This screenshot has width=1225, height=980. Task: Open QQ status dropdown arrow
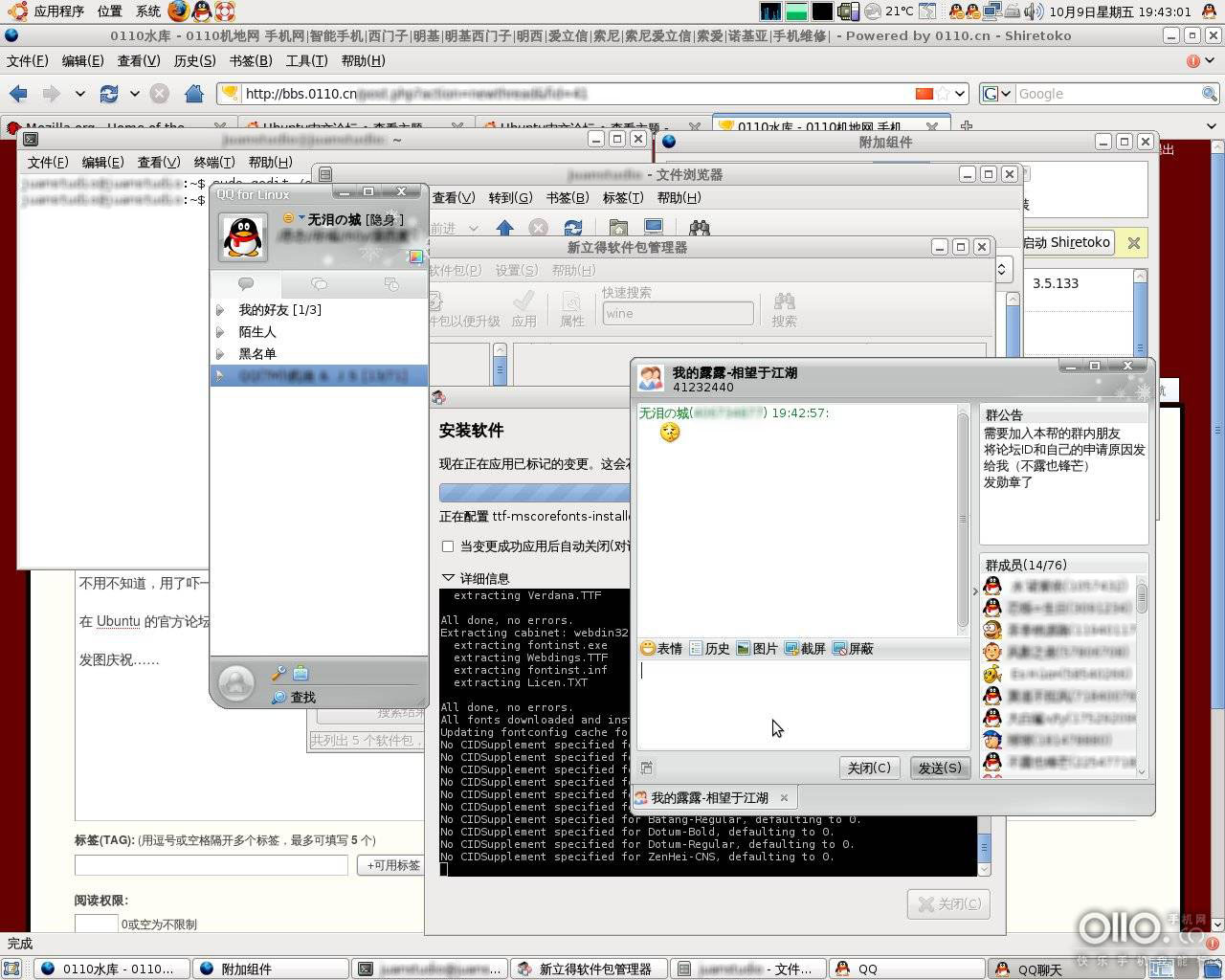tap(301, 218)
